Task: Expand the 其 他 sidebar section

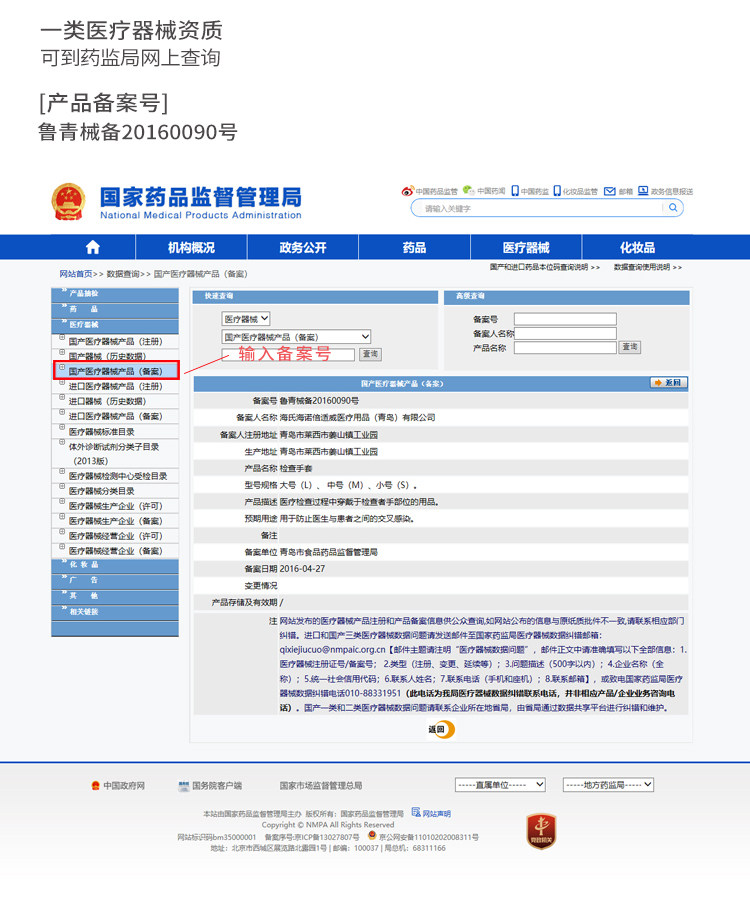Action: pos(115,596)
